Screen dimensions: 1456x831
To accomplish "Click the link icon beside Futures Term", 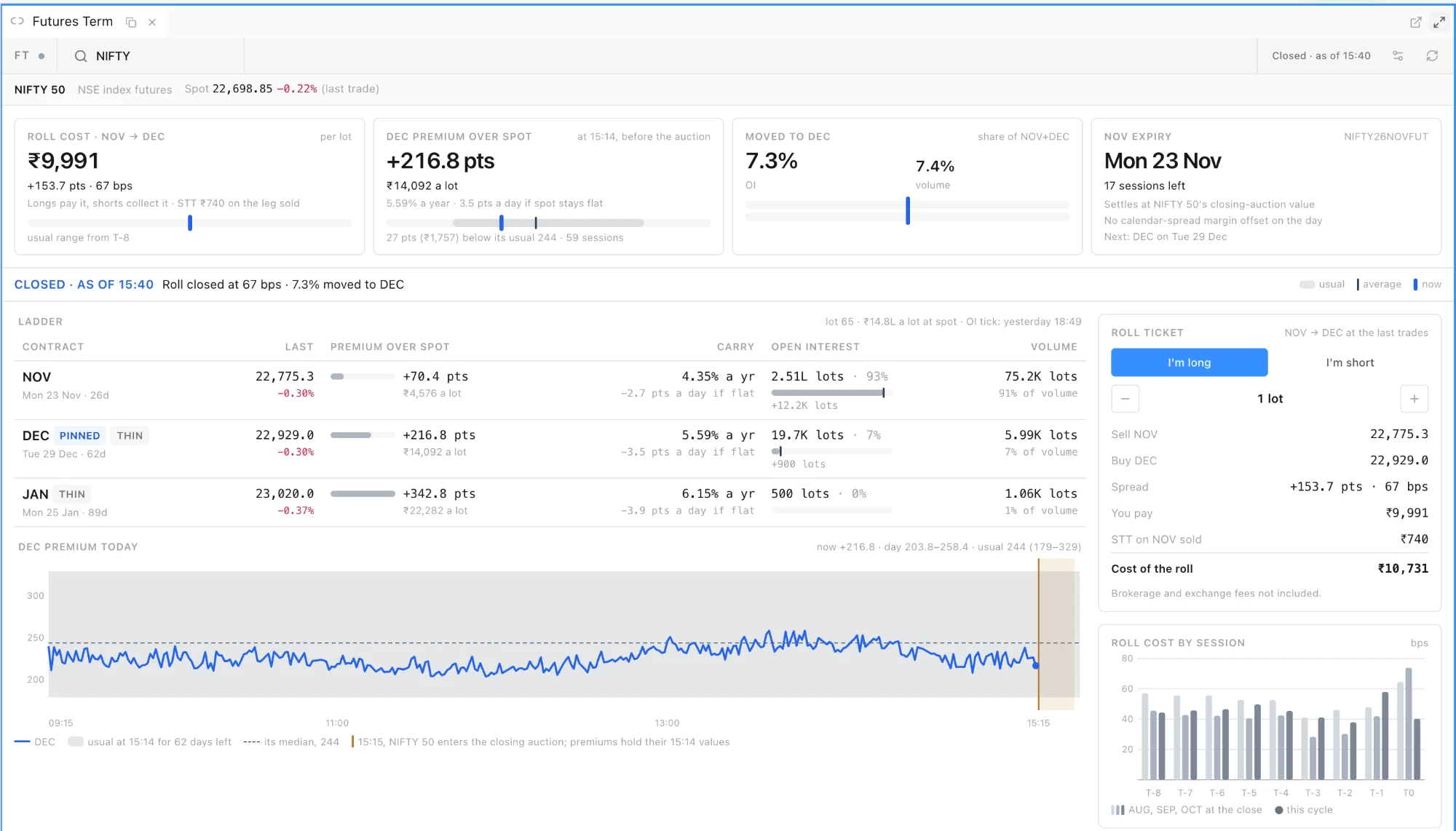I will 17,21.
